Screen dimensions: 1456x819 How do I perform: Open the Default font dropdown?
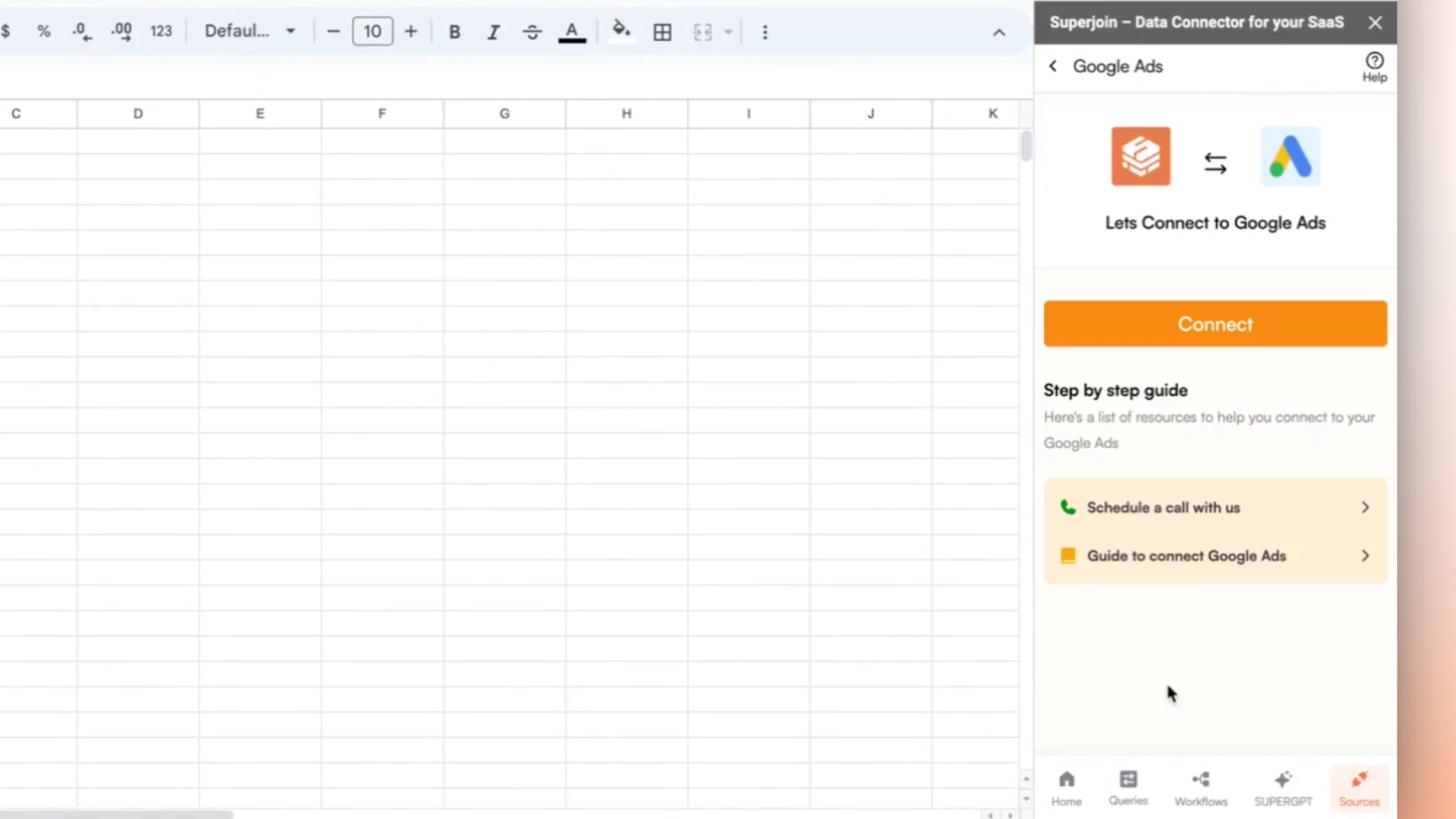pos(249,31)
